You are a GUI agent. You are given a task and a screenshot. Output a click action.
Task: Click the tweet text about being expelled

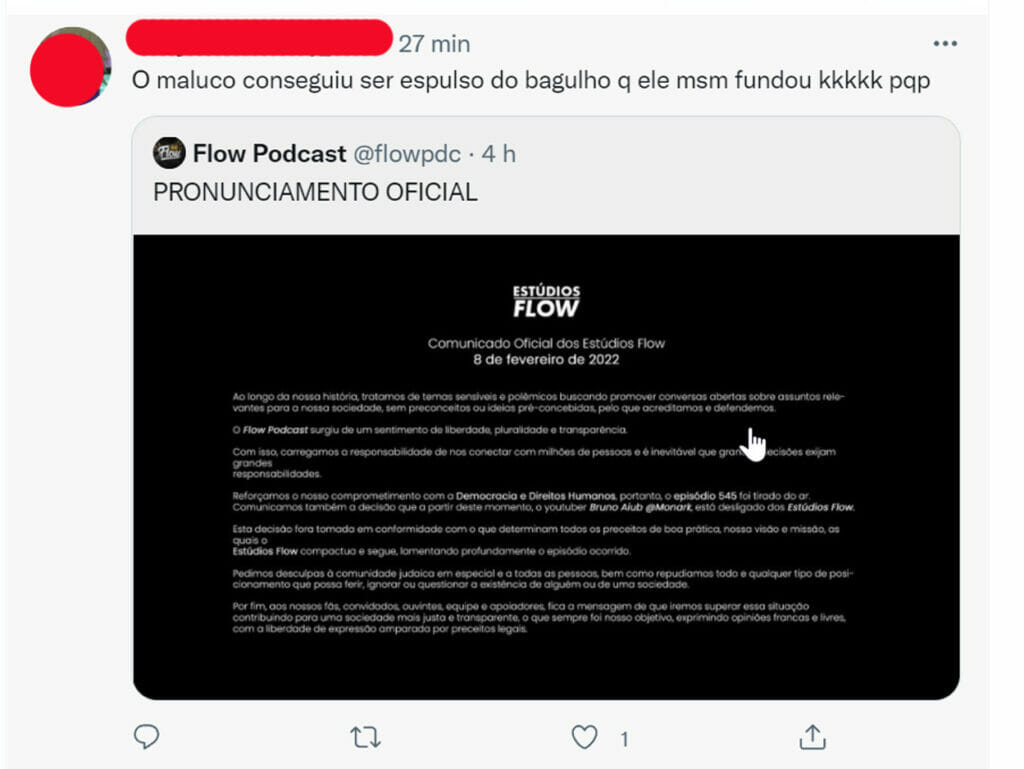pos(531,80)
